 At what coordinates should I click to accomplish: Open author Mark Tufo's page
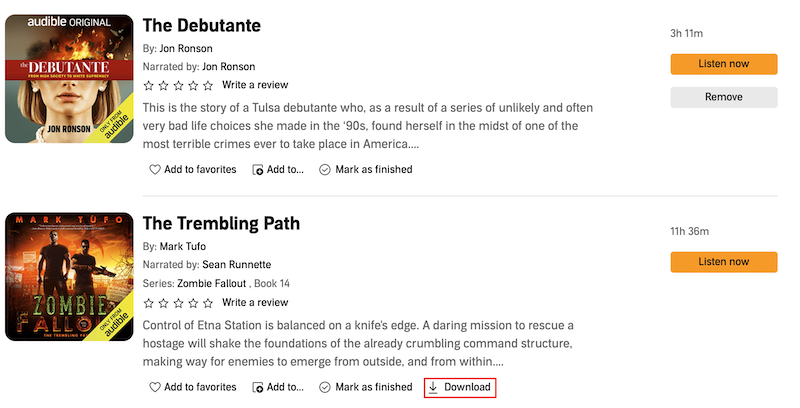(x=185, y=246)
